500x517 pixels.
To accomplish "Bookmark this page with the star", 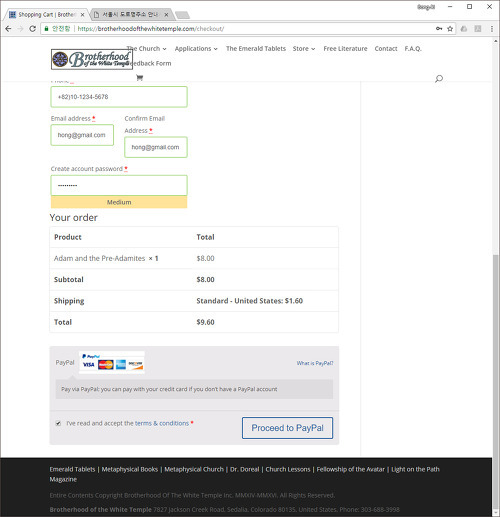I will [450, 29].
